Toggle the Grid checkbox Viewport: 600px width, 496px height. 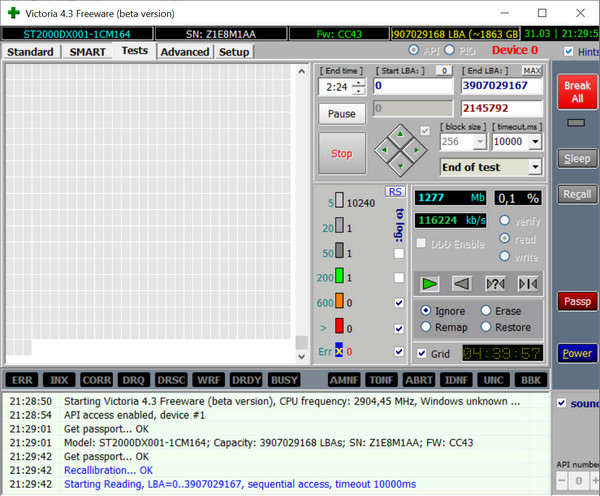(422, 353)
